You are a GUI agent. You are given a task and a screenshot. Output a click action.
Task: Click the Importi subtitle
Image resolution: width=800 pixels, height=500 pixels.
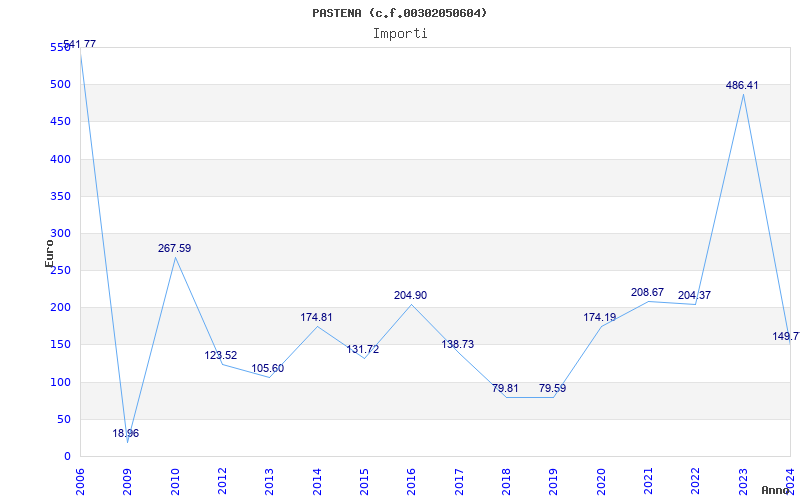[400, 34]
